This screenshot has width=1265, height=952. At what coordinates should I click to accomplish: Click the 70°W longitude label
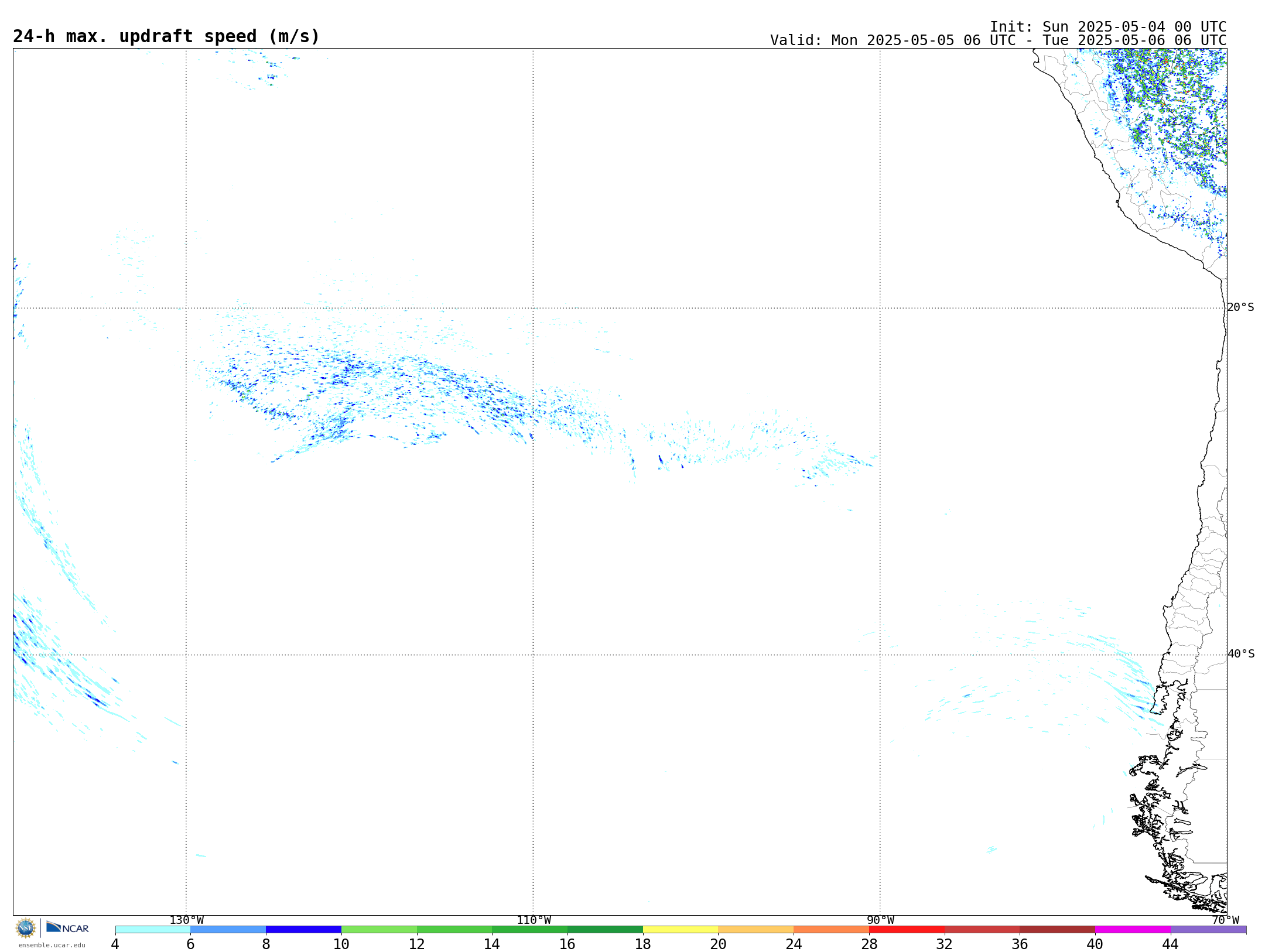(1225, 920)
